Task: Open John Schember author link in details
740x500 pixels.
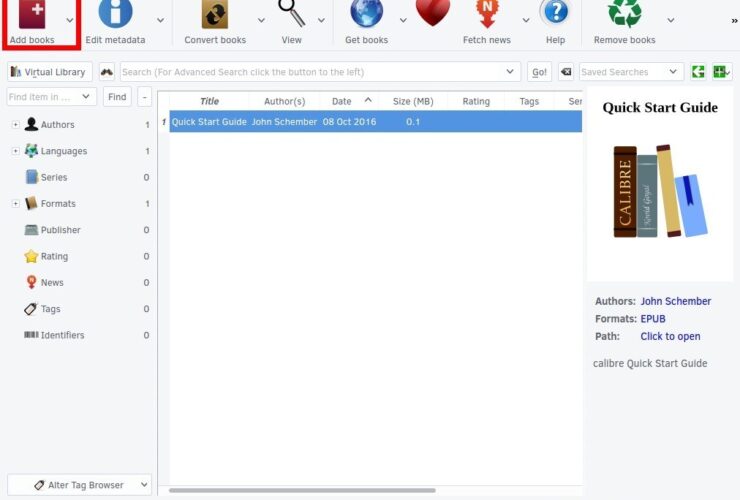Action: click(x=676, y=301)
